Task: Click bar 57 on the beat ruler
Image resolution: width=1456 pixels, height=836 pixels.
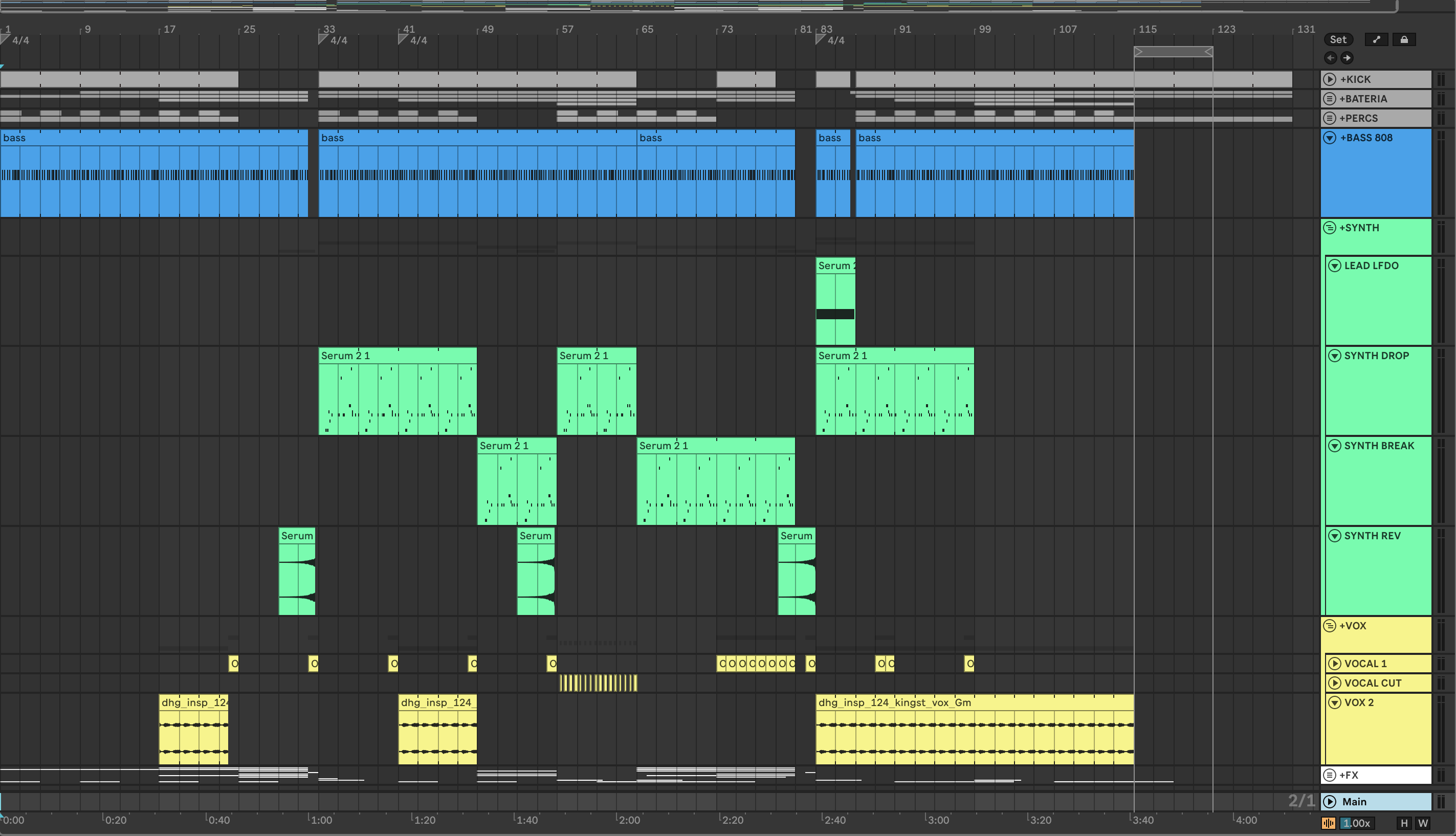Action: coord(567,29)
